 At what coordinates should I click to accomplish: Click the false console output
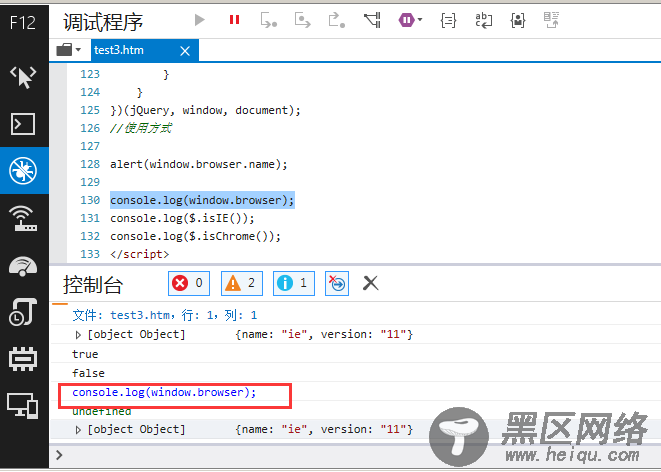coord(89,373)
